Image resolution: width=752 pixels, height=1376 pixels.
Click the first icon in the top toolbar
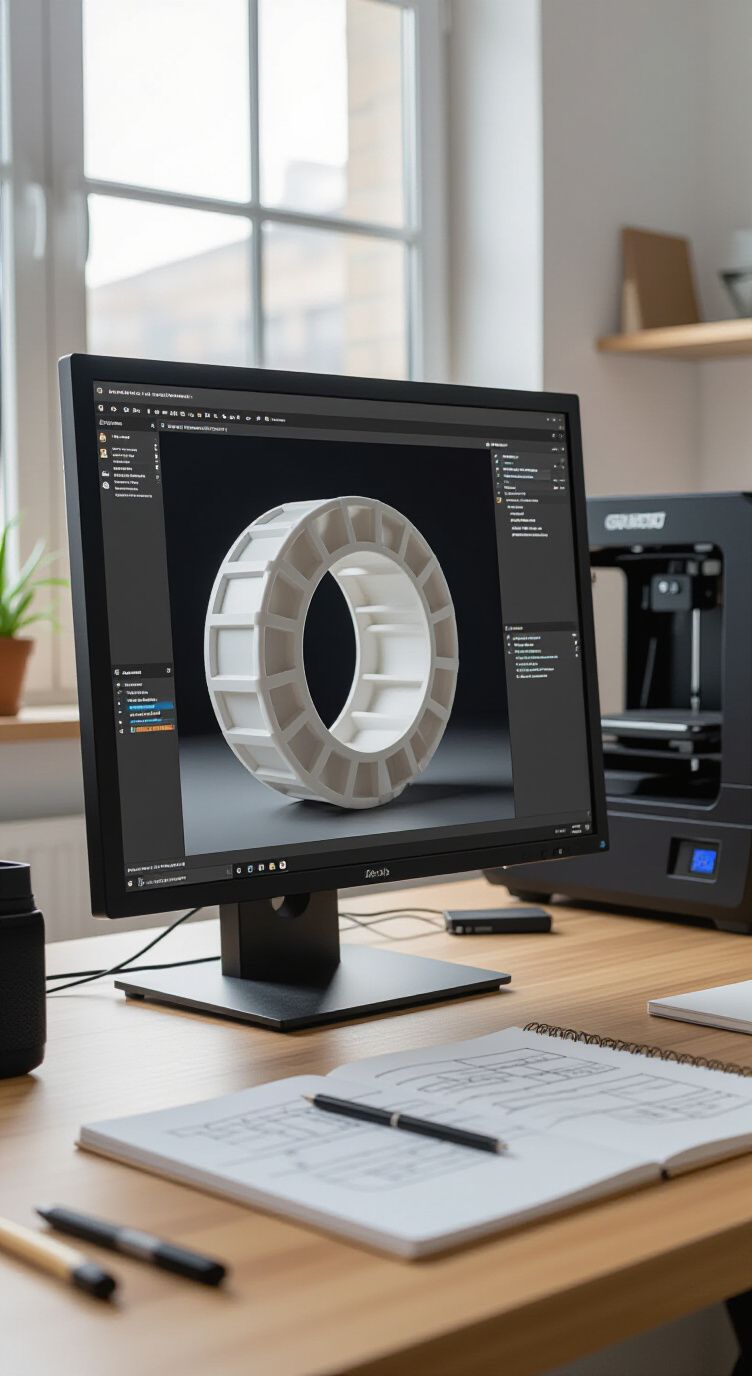[x=101, y=408]
